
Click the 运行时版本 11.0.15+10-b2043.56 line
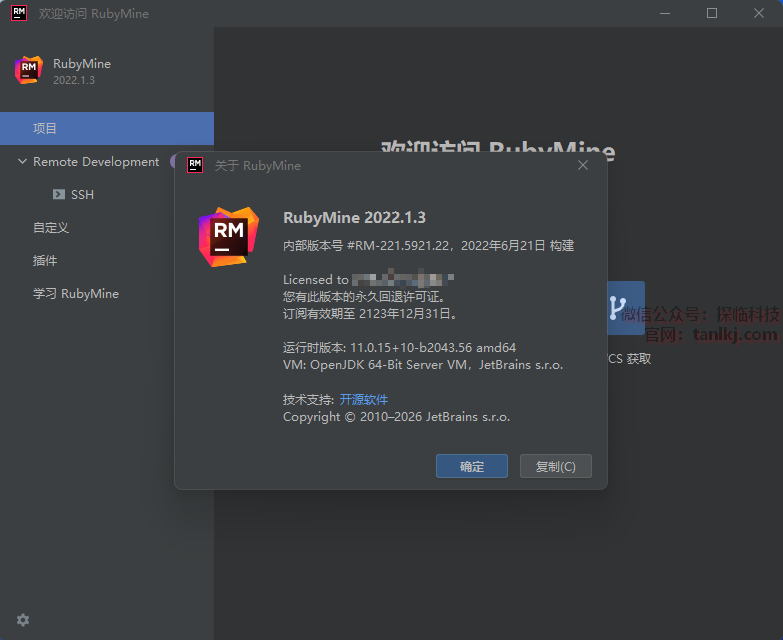pyautogui.click(x=399, y=347)
